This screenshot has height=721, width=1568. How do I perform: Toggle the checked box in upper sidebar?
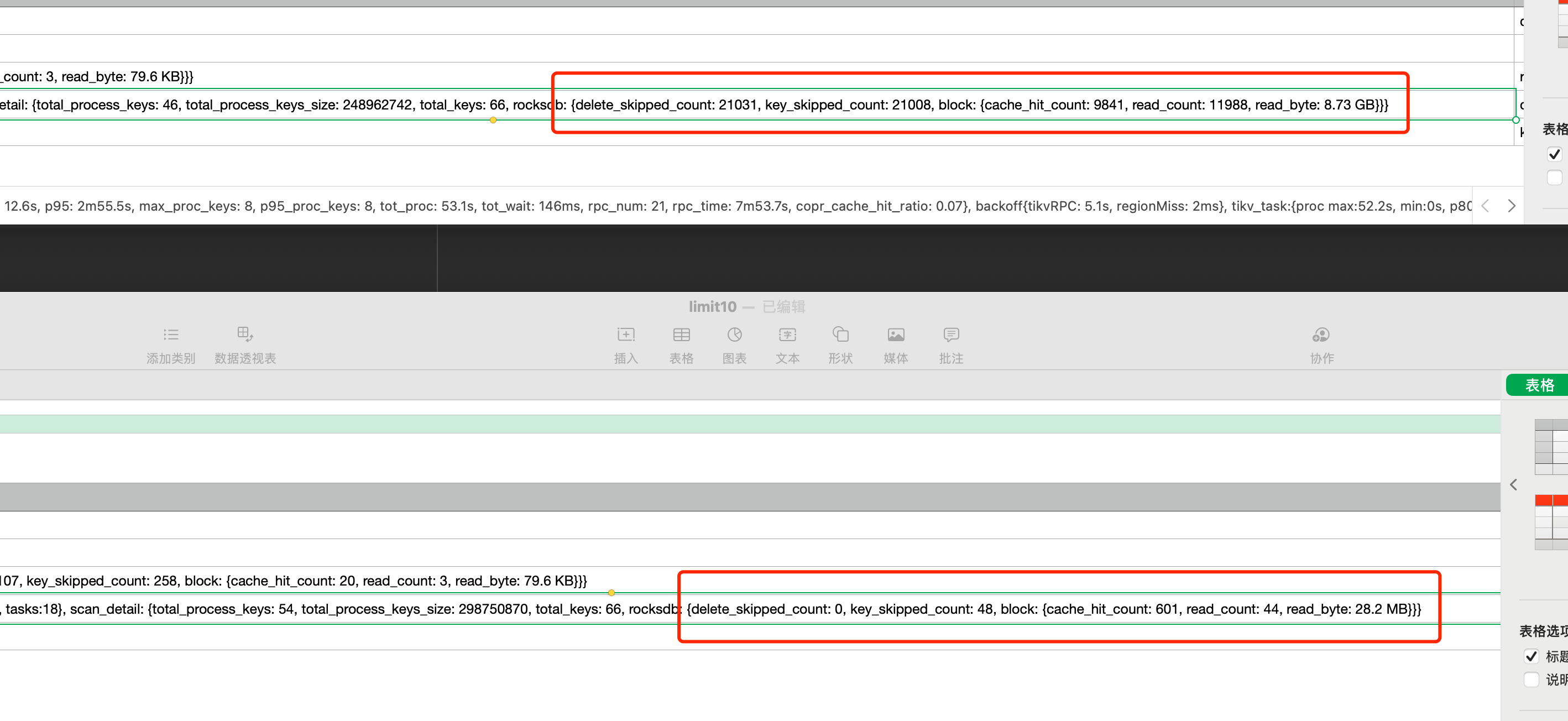1554,154
